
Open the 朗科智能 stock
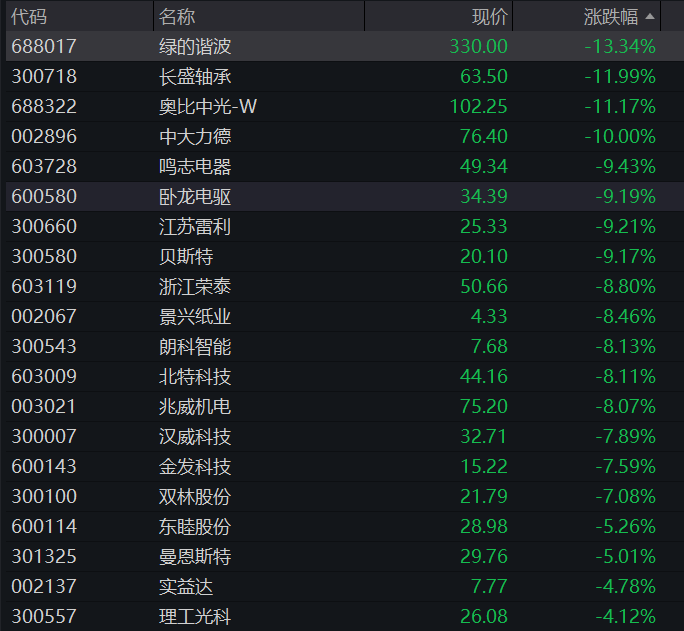(195, 347)
